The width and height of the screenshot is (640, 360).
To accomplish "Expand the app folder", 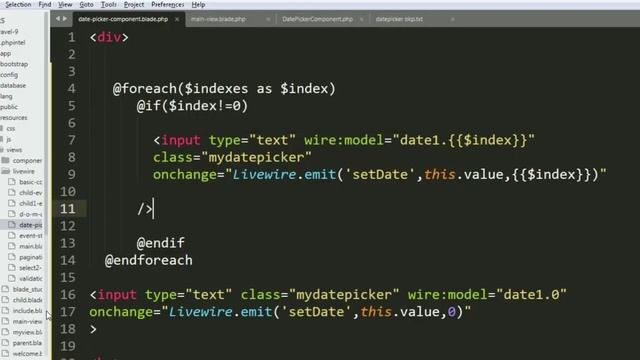I will pyautogui.click(x=6, y=53).
